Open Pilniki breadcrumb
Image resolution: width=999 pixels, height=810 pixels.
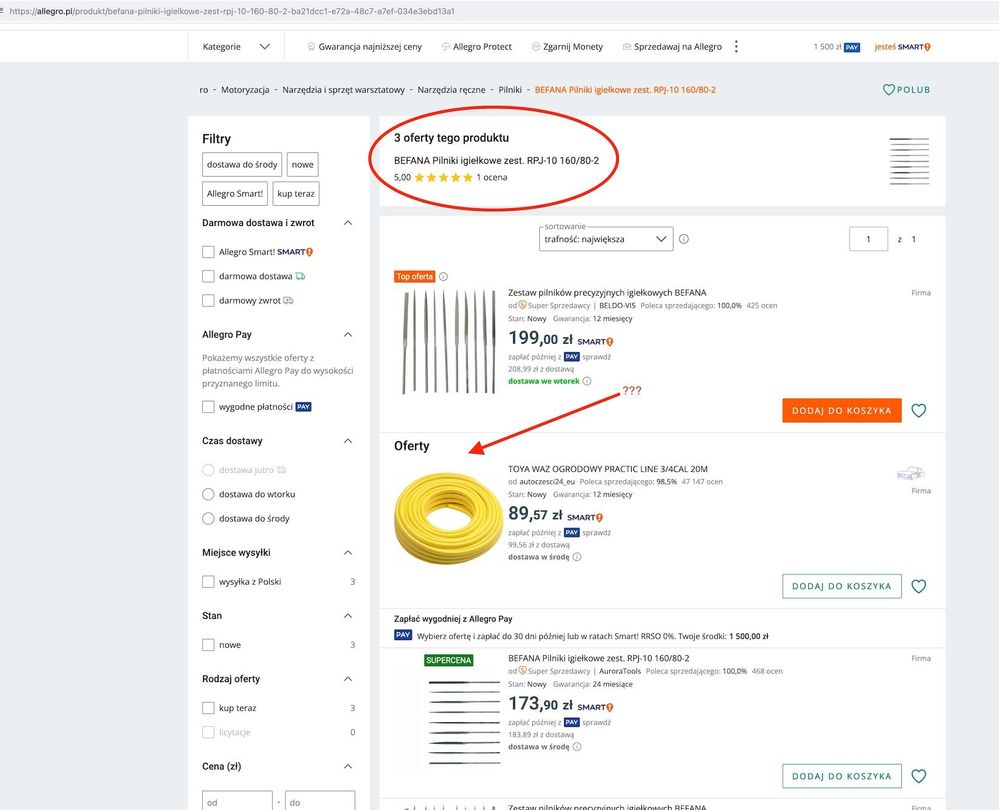pos(510,90)
